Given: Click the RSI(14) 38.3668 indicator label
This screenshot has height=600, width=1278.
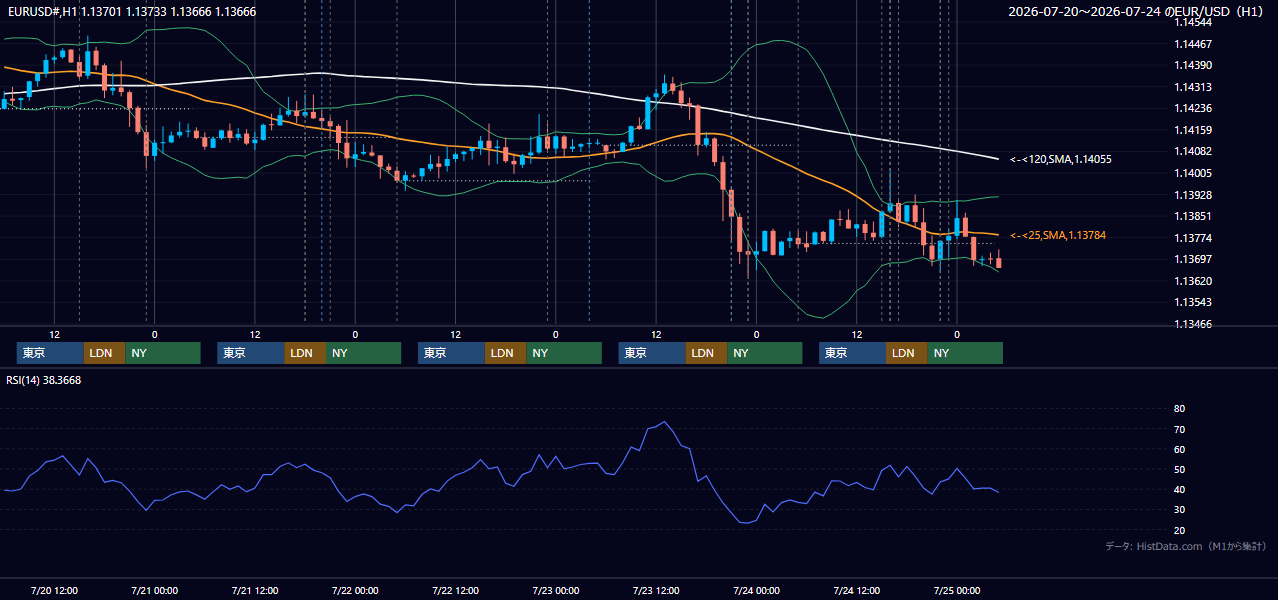Looking at the screenshot, I should (x=43, y=380).
